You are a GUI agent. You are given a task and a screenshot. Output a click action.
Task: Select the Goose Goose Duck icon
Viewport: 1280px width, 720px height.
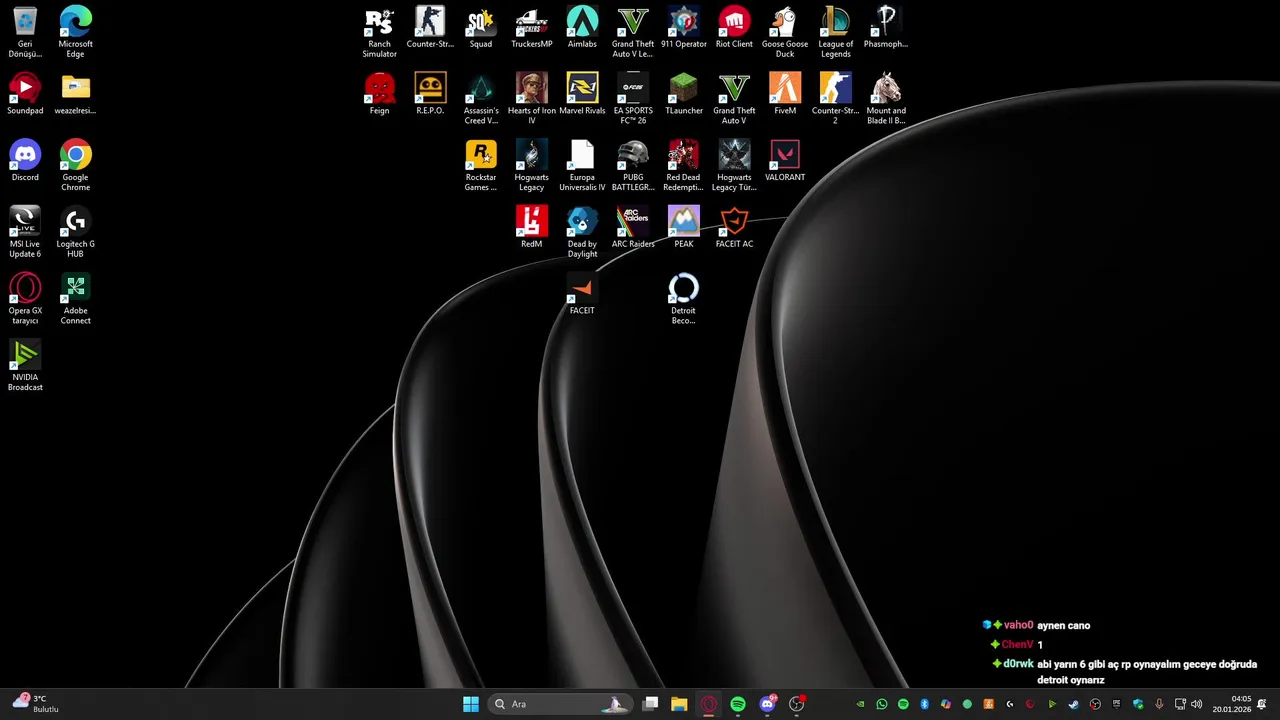click(x=785, y=32)
